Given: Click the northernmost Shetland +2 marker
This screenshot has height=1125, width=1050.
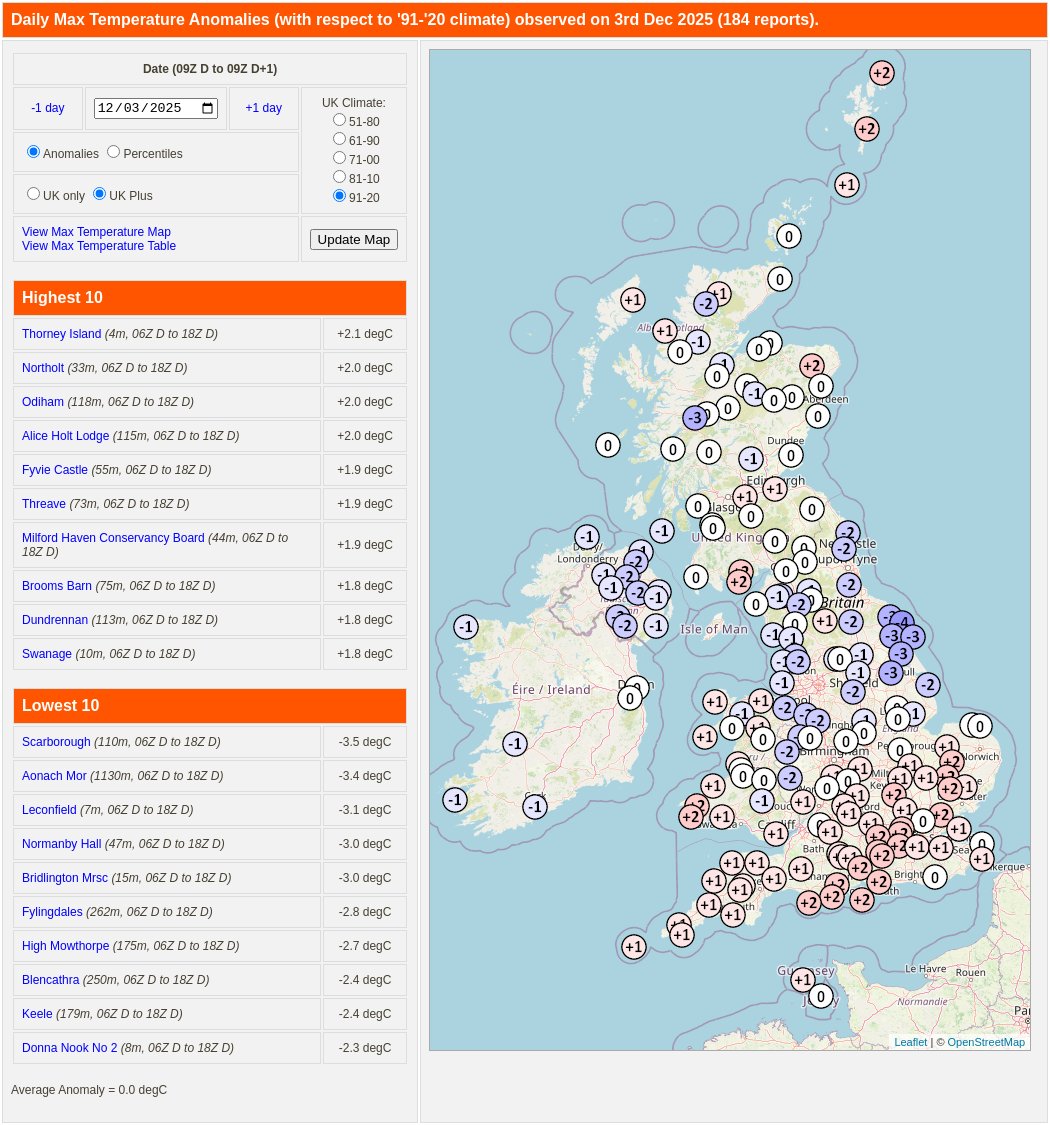Looking at the screenshot, I should coord(882,72).
